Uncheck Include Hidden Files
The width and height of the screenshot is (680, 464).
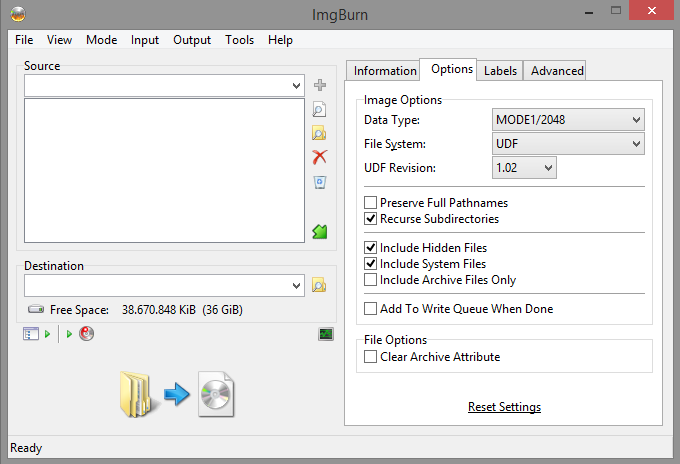371,247
